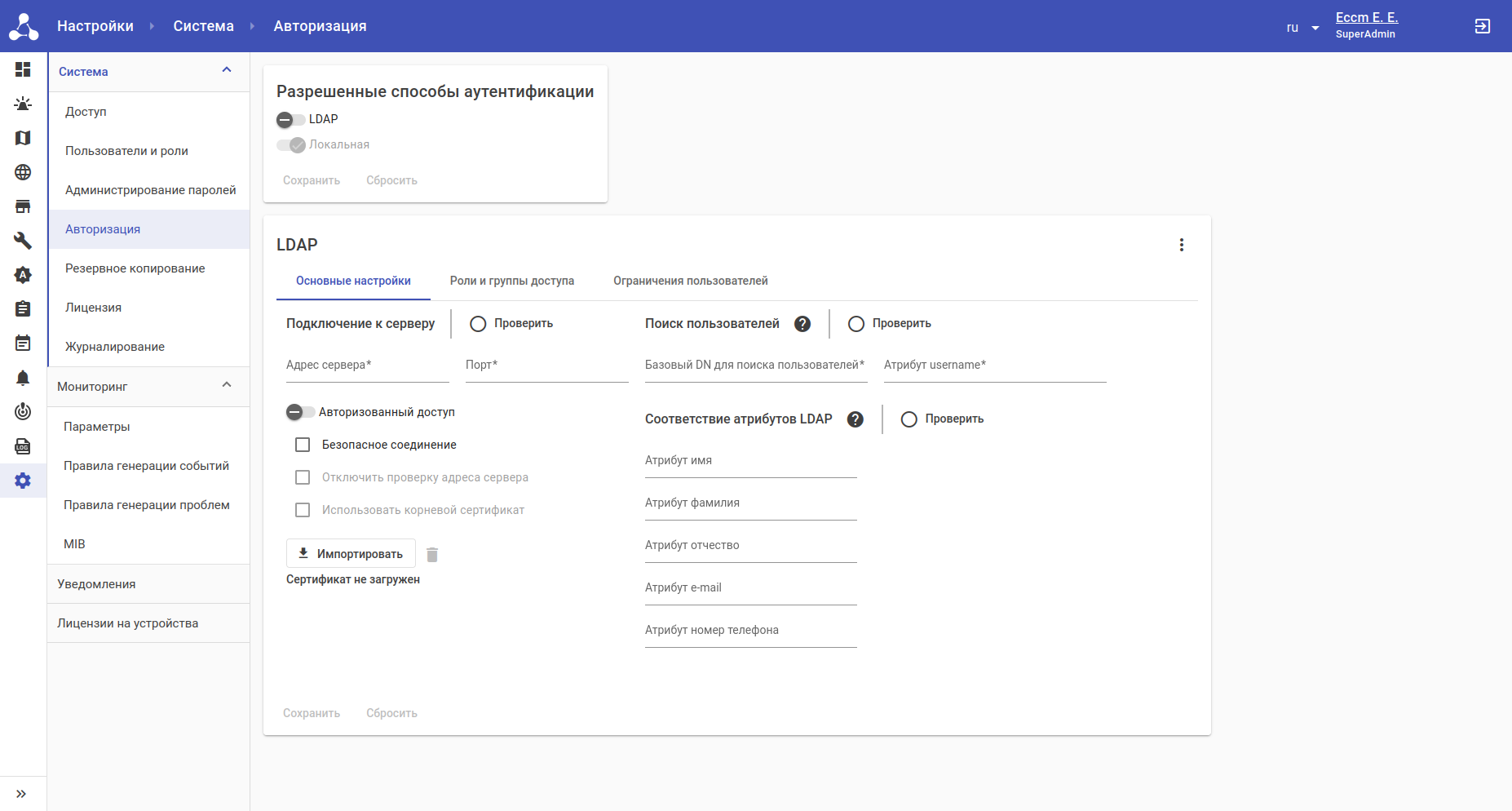The width and height of the screenshot is (1512, 811).
Task: Click the Адрес сервера input field
Action: point(367,366)
